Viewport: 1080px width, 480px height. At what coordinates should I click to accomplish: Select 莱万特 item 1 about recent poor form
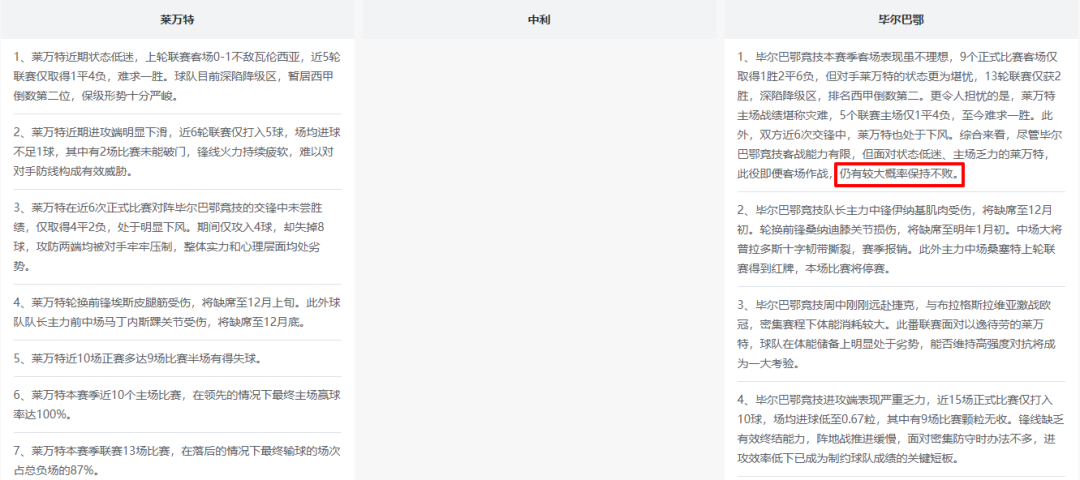[178, 76]
